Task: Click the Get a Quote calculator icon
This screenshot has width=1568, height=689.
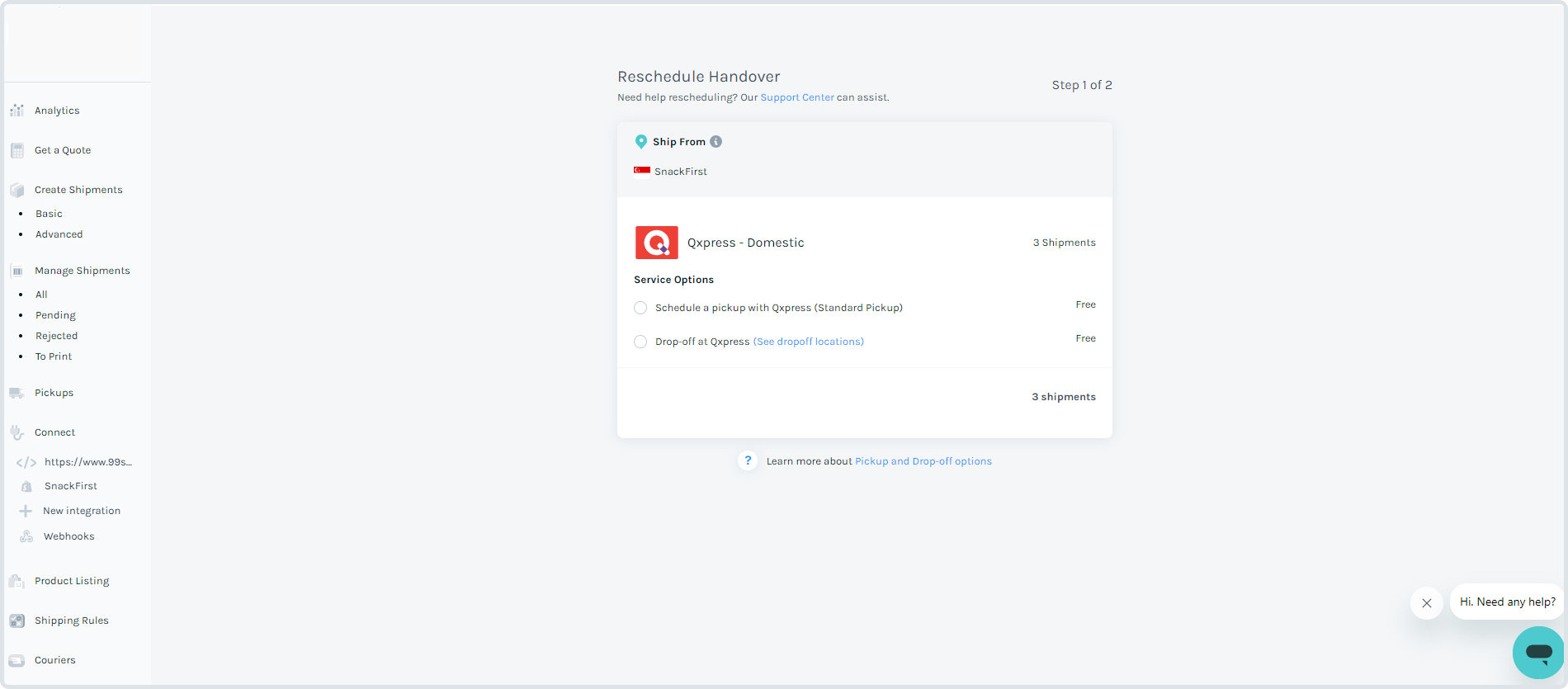Action: pos(17,150)
